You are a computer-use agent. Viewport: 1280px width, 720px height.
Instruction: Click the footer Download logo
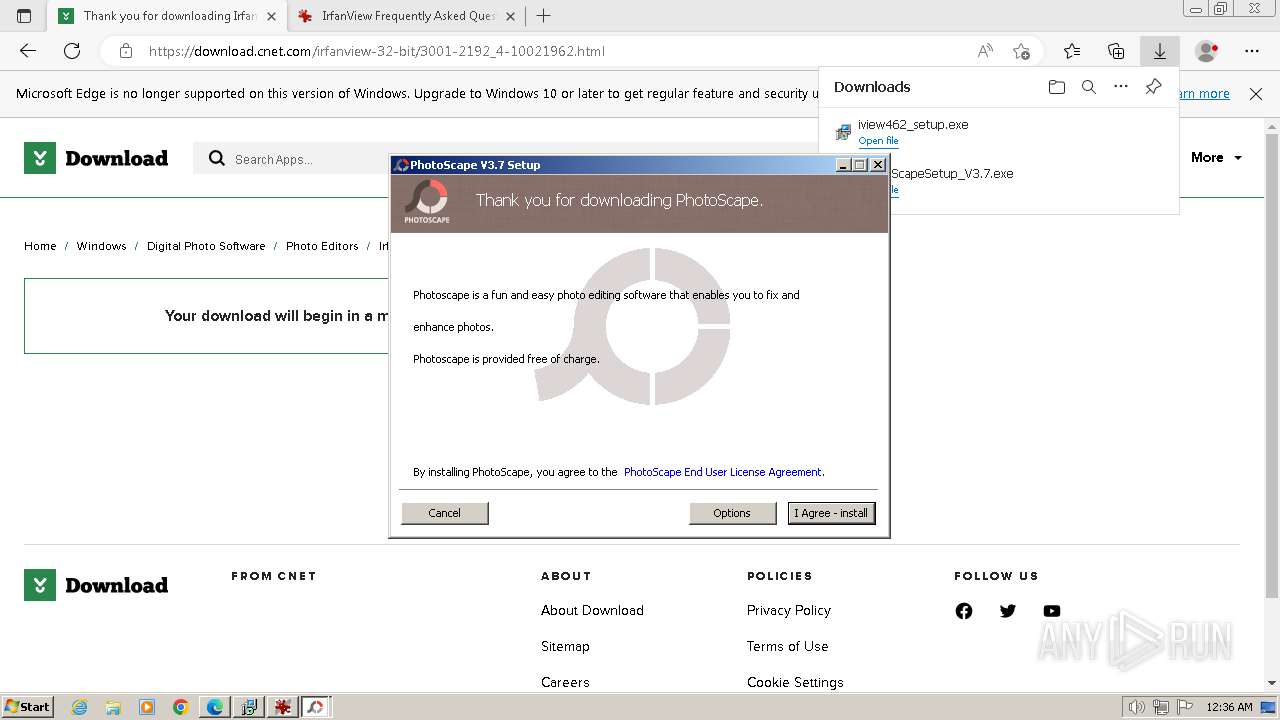click(x=96, y=585)
